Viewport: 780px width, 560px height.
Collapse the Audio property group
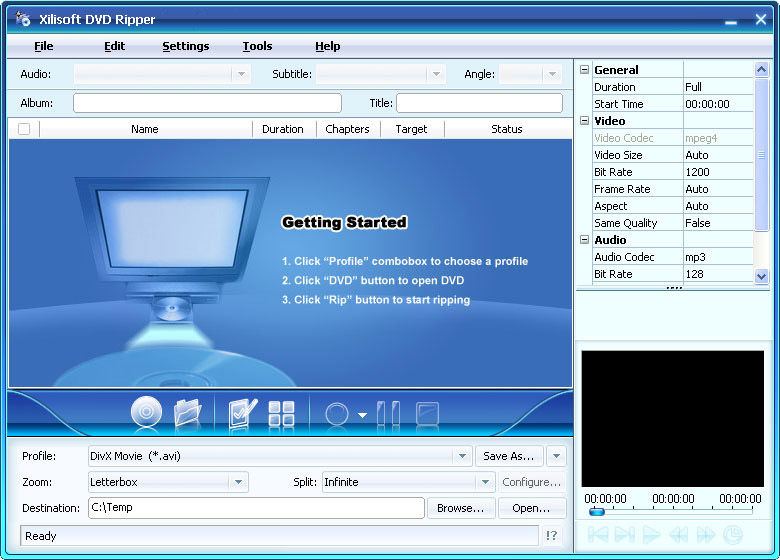pos(585,240)
